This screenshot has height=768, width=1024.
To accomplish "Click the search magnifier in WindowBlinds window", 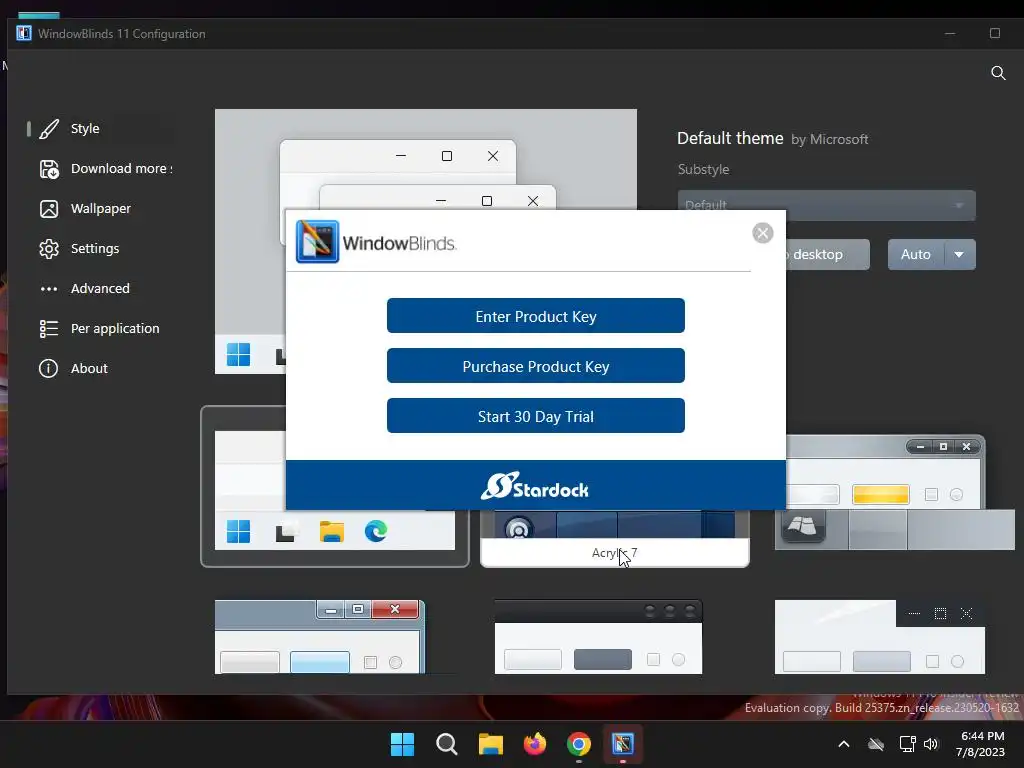I will point(998,72).
